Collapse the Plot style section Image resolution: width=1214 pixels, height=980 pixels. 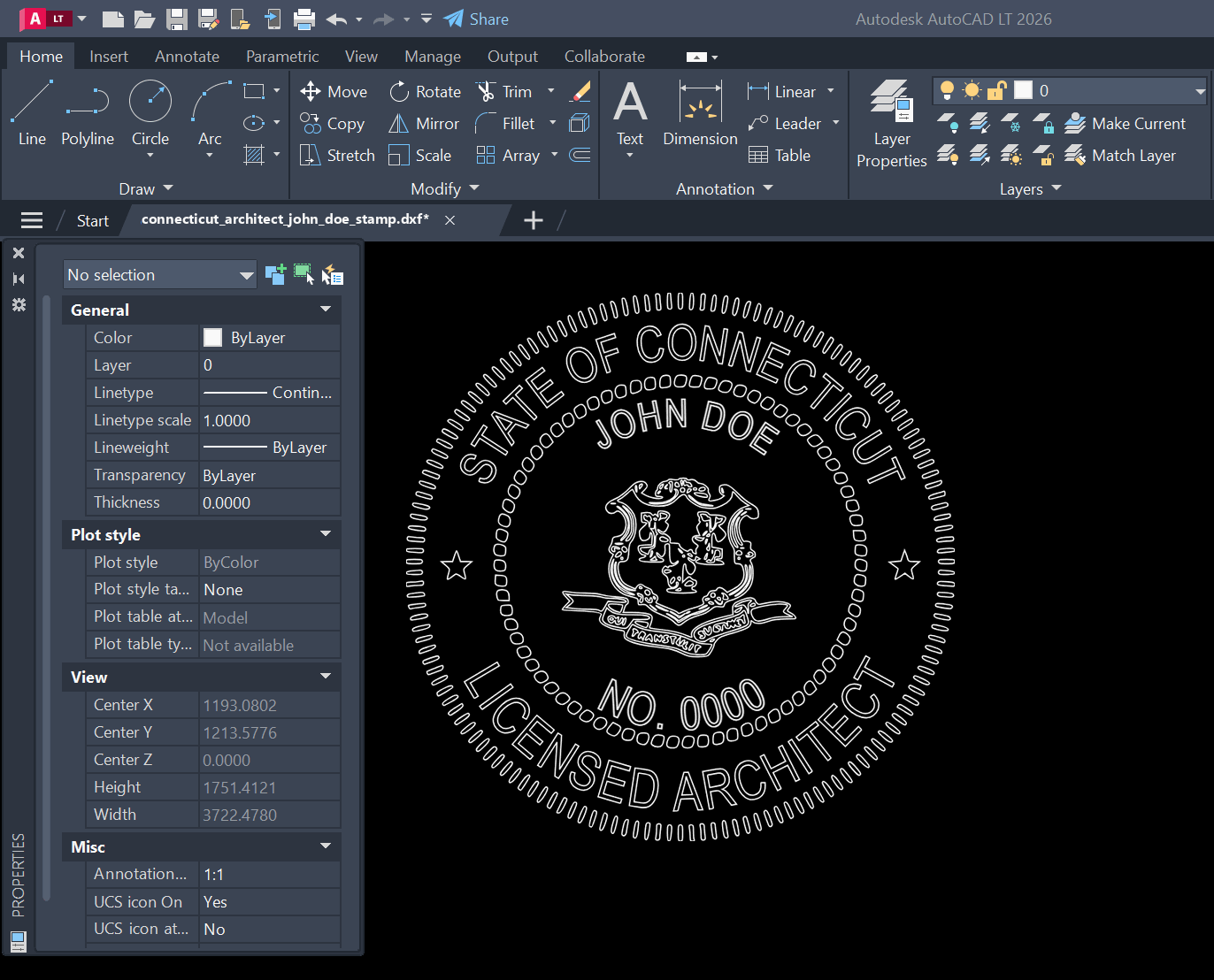(x=326, y=534)
